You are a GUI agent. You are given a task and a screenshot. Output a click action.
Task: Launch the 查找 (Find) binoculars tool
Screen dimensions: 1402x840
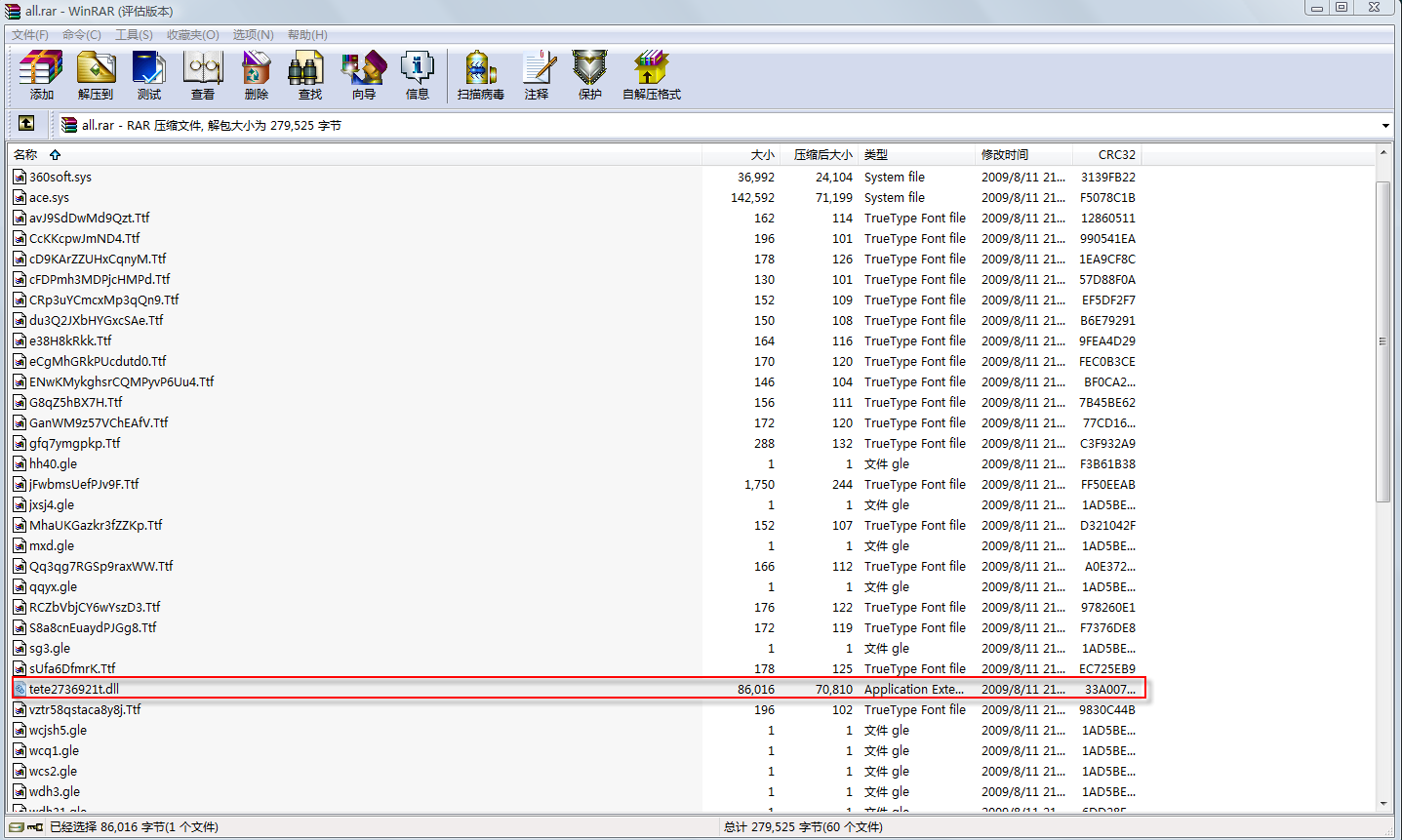click(x=310, y=76)
